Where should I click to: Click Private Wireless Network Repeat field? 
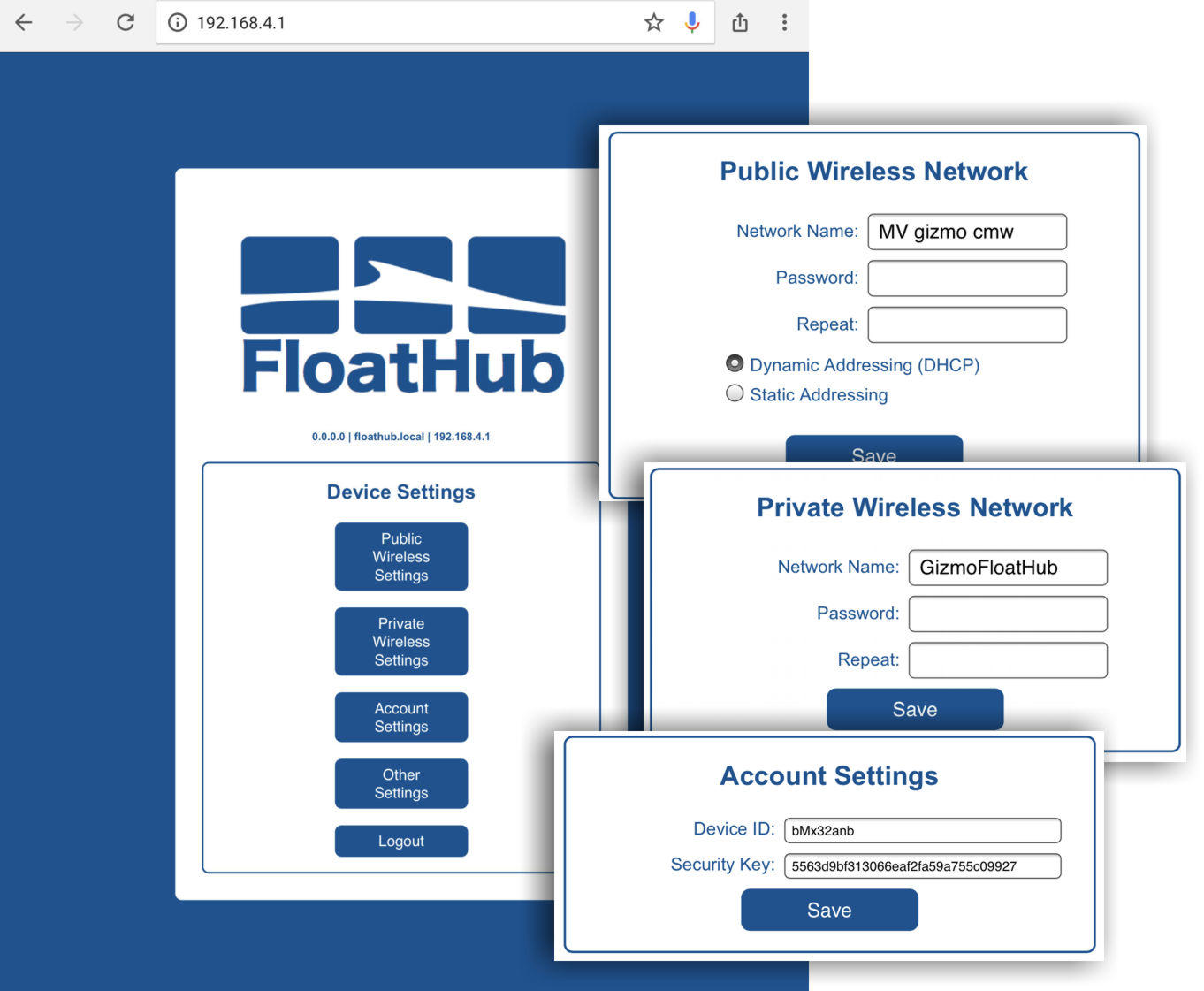coord(1008,660)
